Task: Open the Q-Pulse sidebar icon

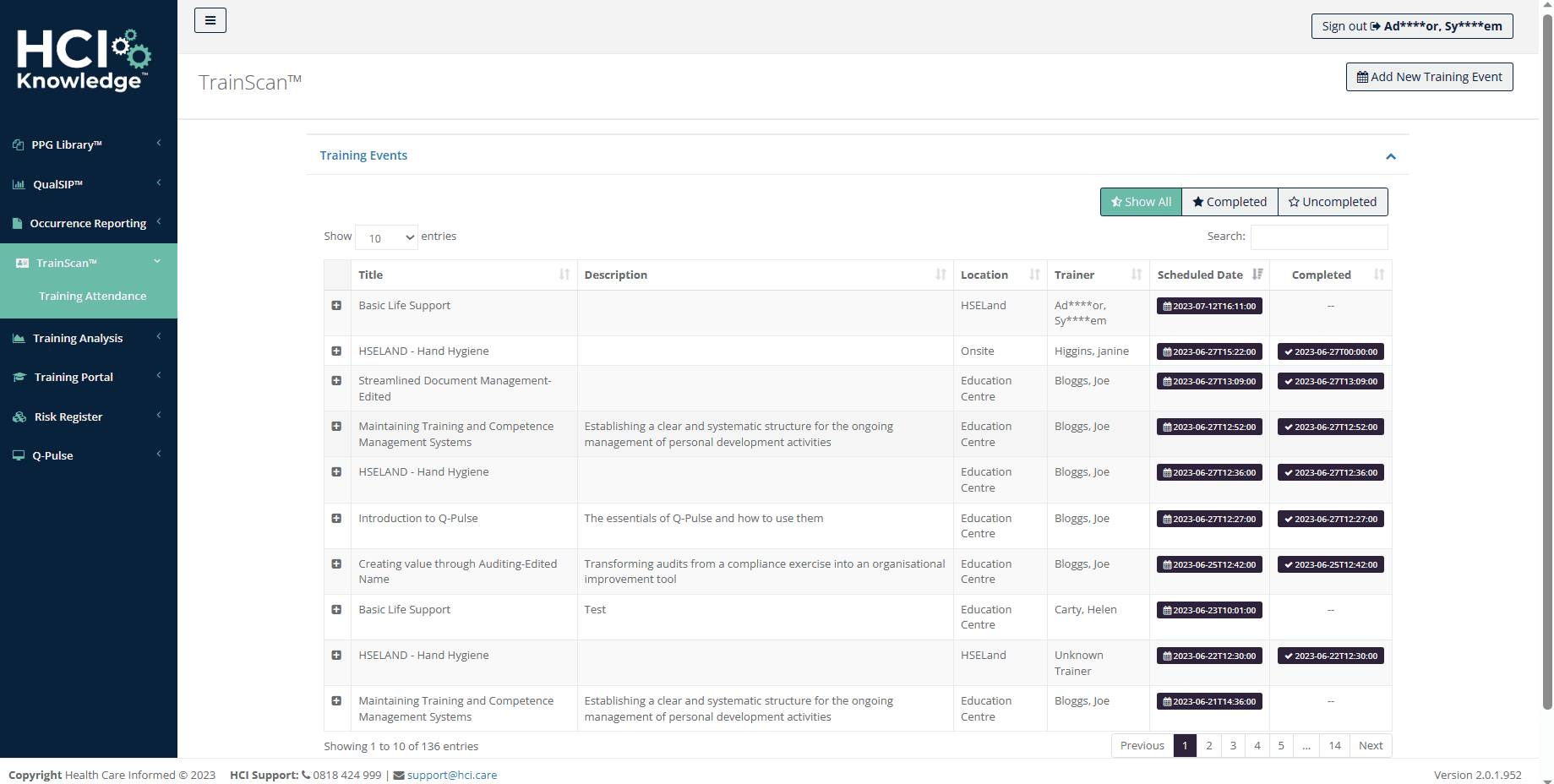Action: point(18,455)
